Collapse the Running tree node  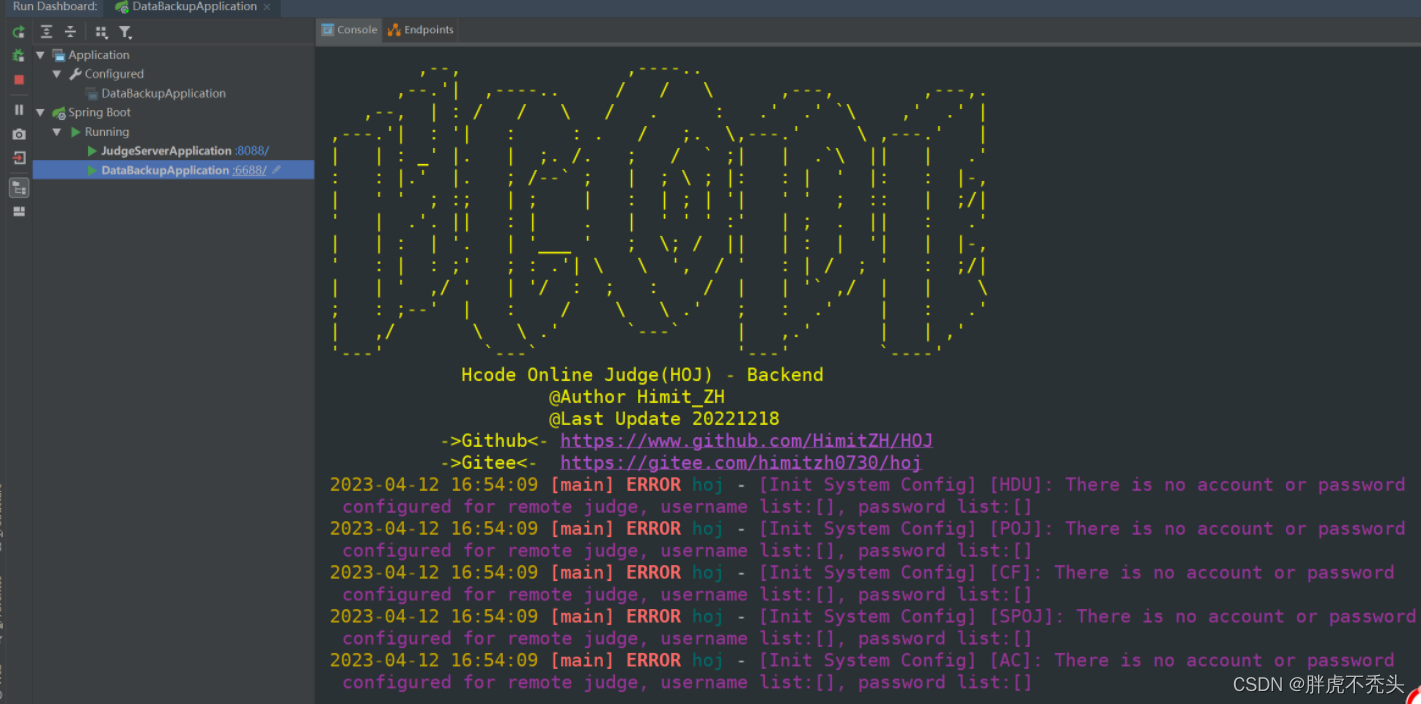pyautogui.click(x=57, y=132)
